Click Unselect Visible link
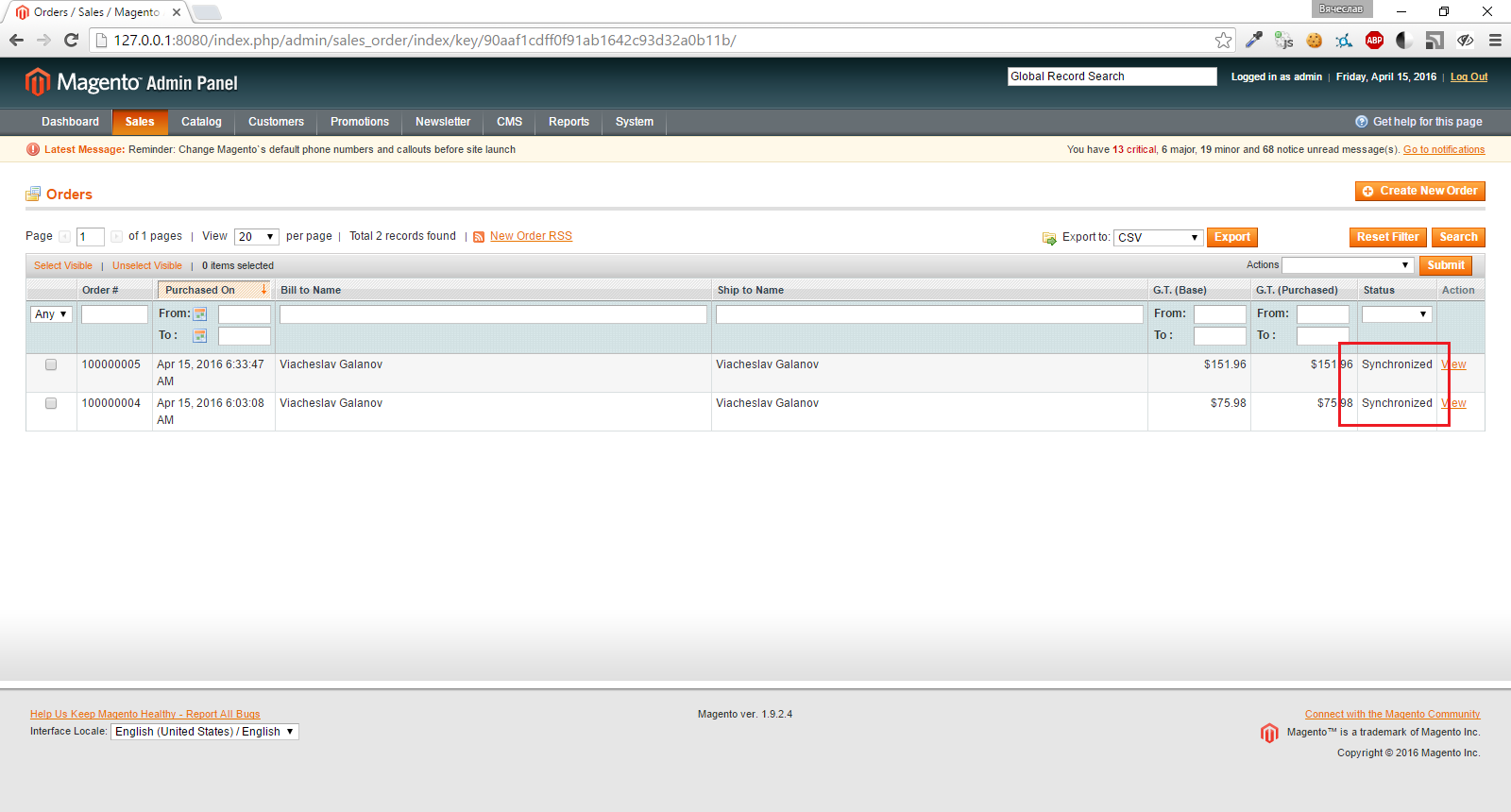 pyautogui.click(x=147, y=266)
